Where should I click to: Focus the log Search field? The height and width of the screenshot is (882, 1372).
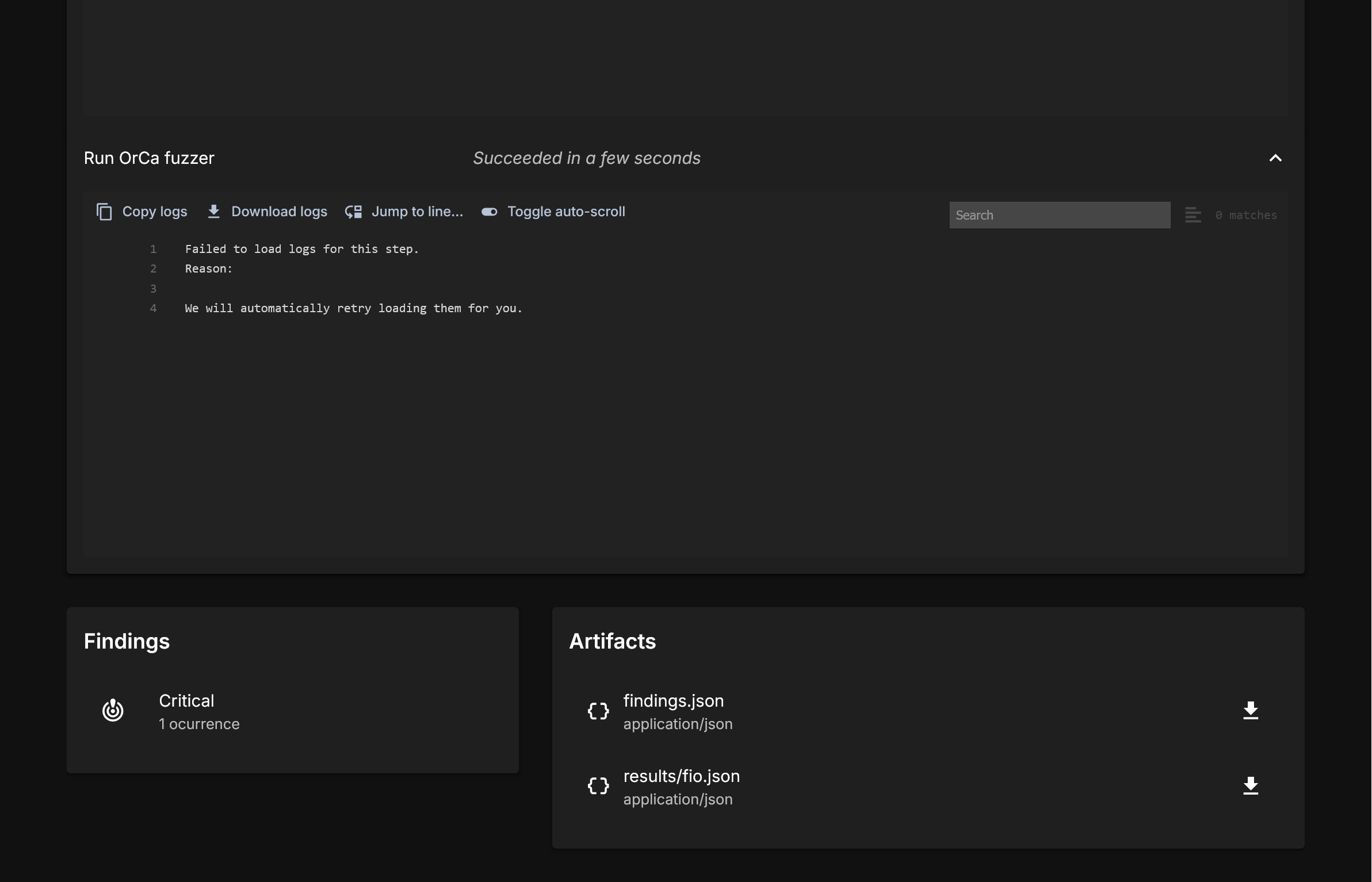pos(1060,215)
